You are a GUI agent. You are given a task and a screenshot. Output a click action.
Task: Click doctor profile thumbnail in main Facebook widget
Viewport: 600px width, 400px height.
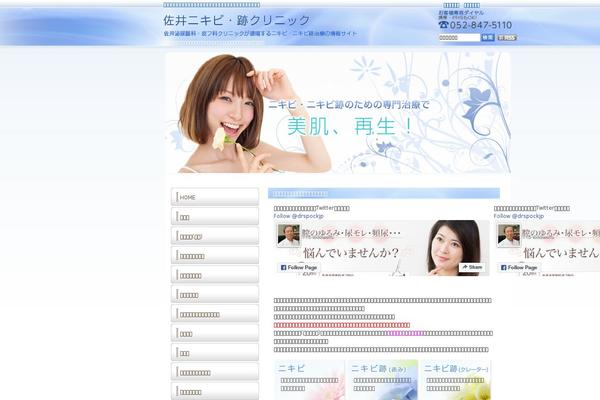(289, 235)
